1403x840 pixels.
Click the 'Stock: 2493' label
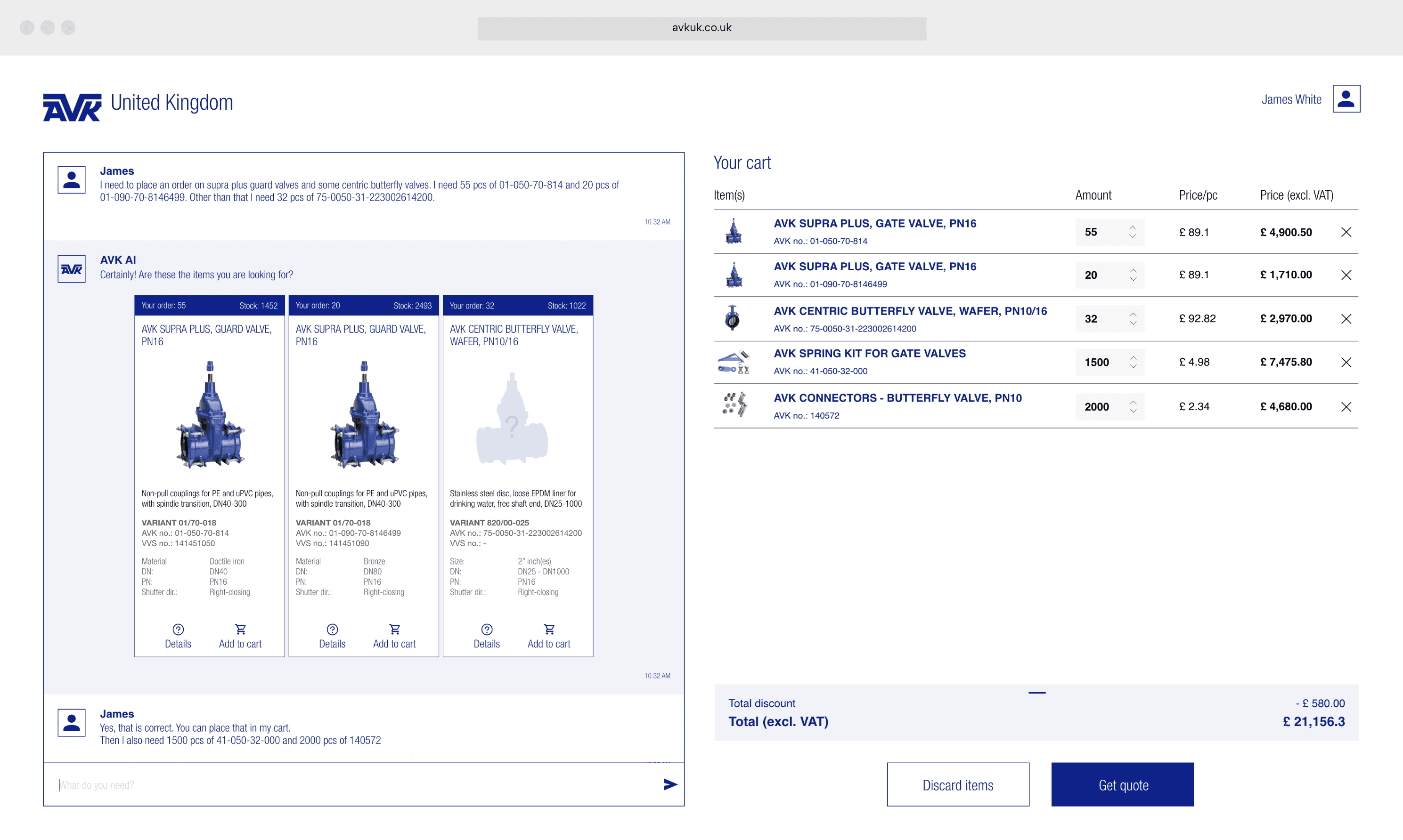(412, 306)
